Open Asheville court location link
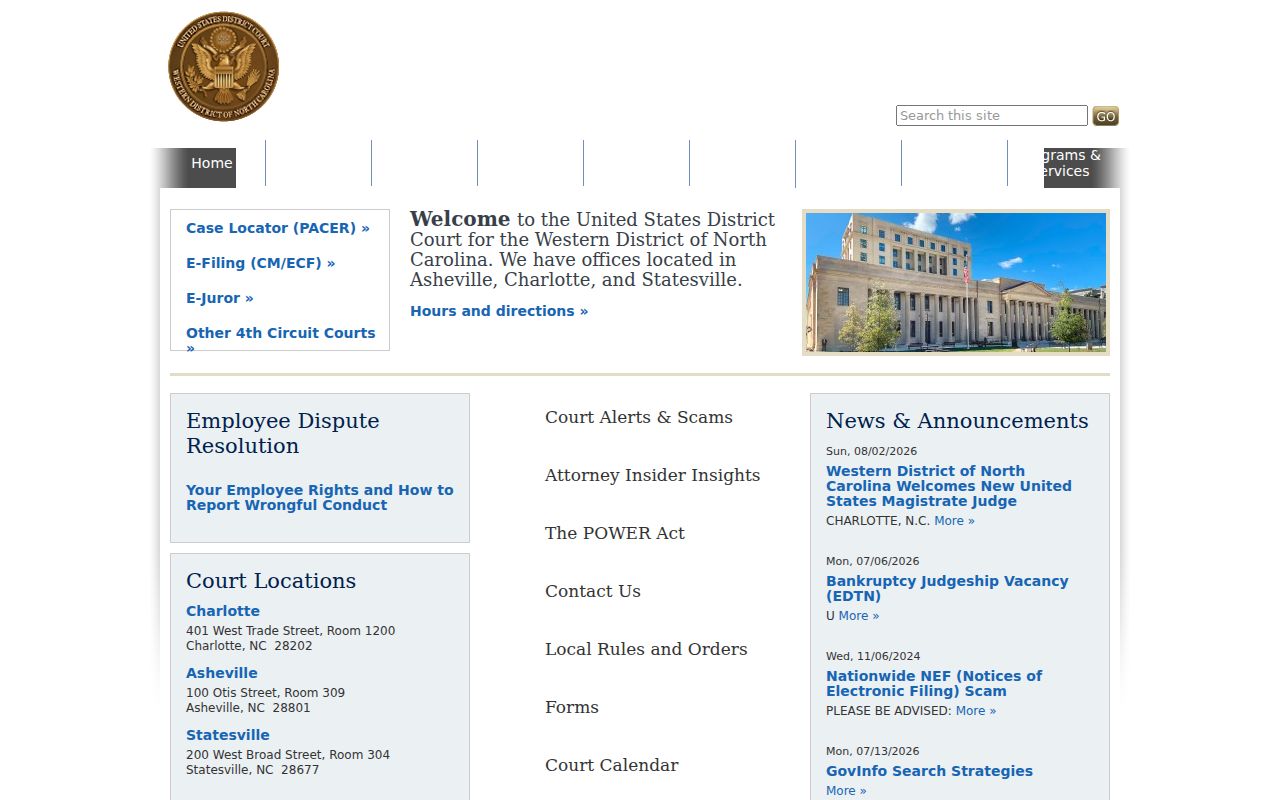This screenshot has width=1280, height=800. coord(222,673)
